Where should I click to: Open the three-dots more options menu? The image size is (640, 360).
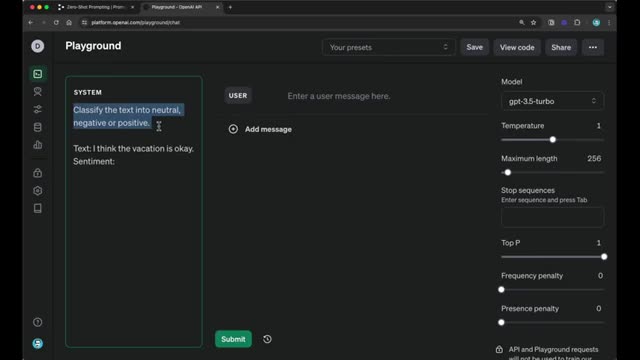point(593,47)
